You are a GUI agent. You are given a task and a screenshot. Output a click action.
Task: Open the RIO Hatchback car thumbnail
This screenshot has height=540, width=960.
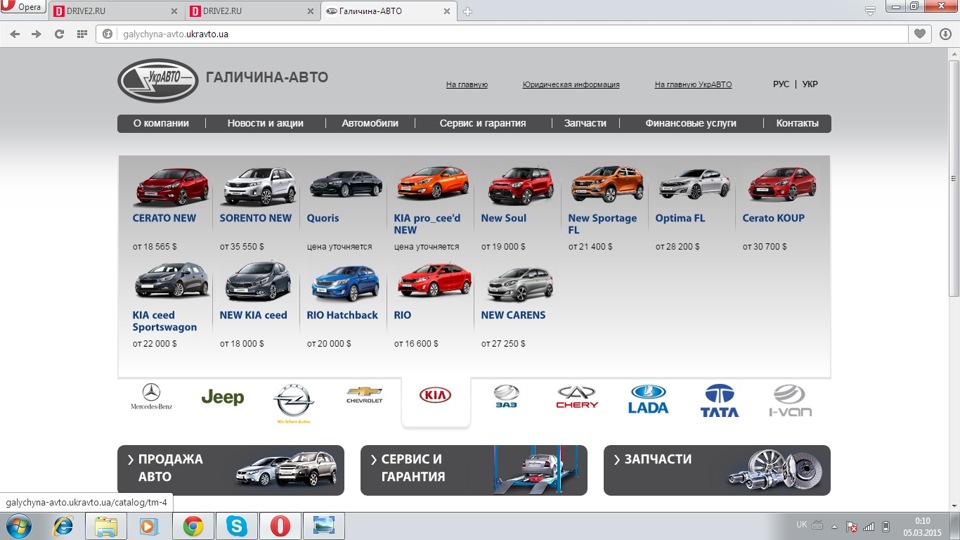(346, 283)
